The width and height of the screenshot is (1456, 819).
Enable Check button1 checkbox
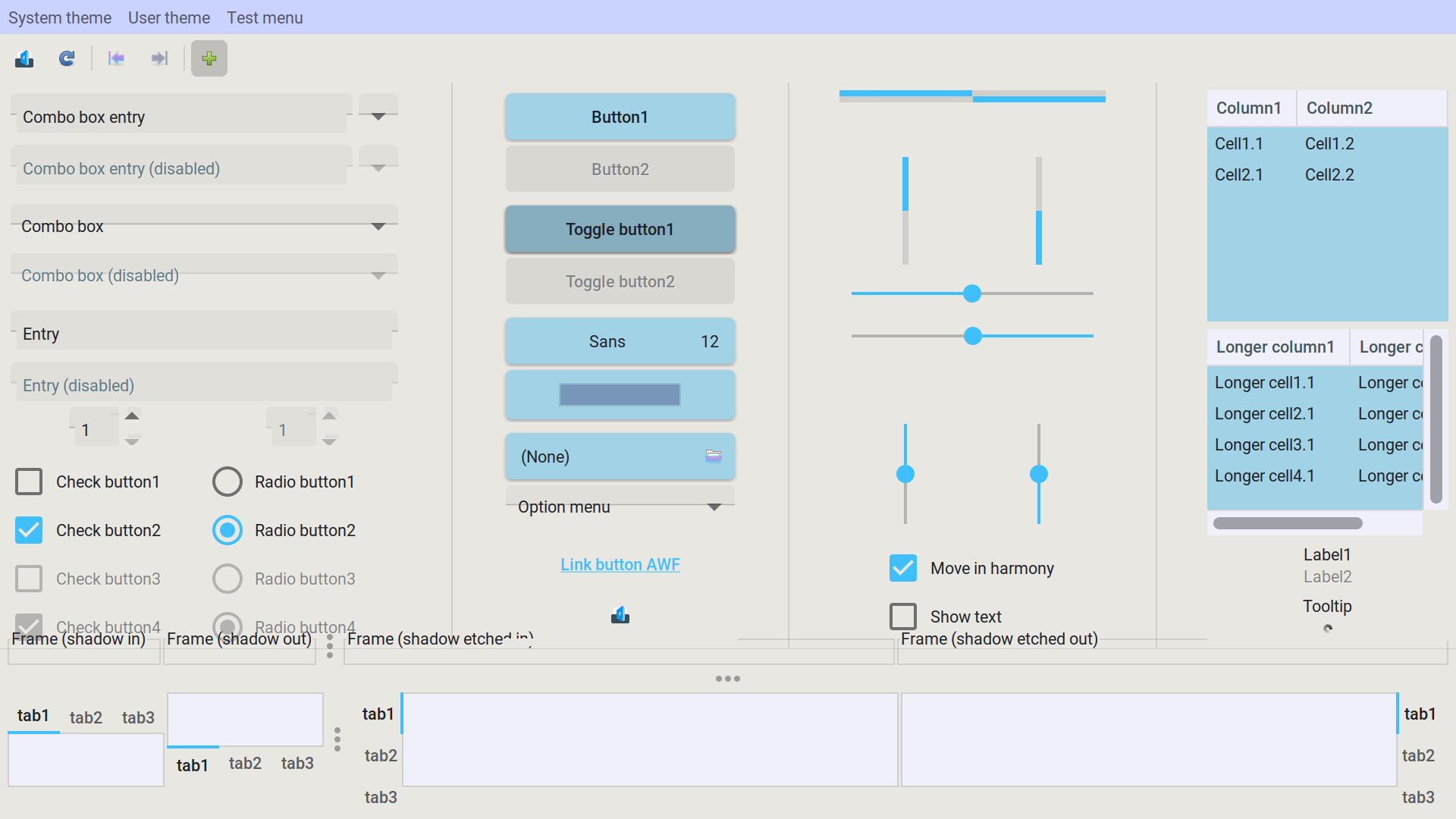[x=29, y=482]
